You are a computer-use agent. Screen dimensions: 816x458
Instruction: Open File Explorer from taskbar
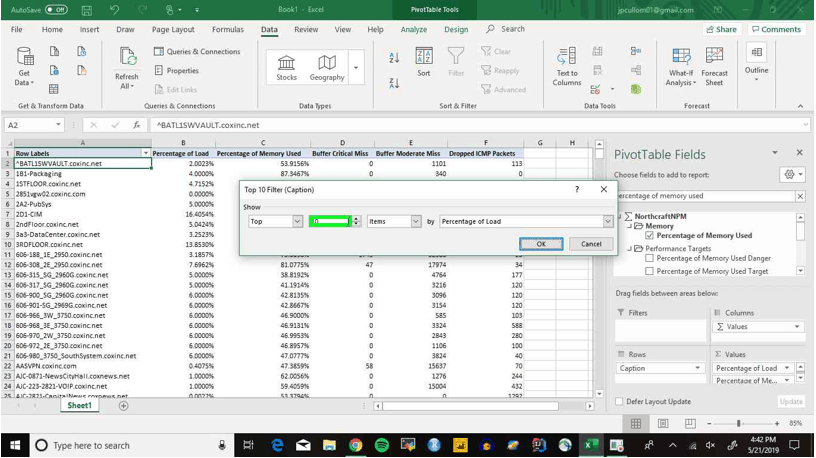329,445
